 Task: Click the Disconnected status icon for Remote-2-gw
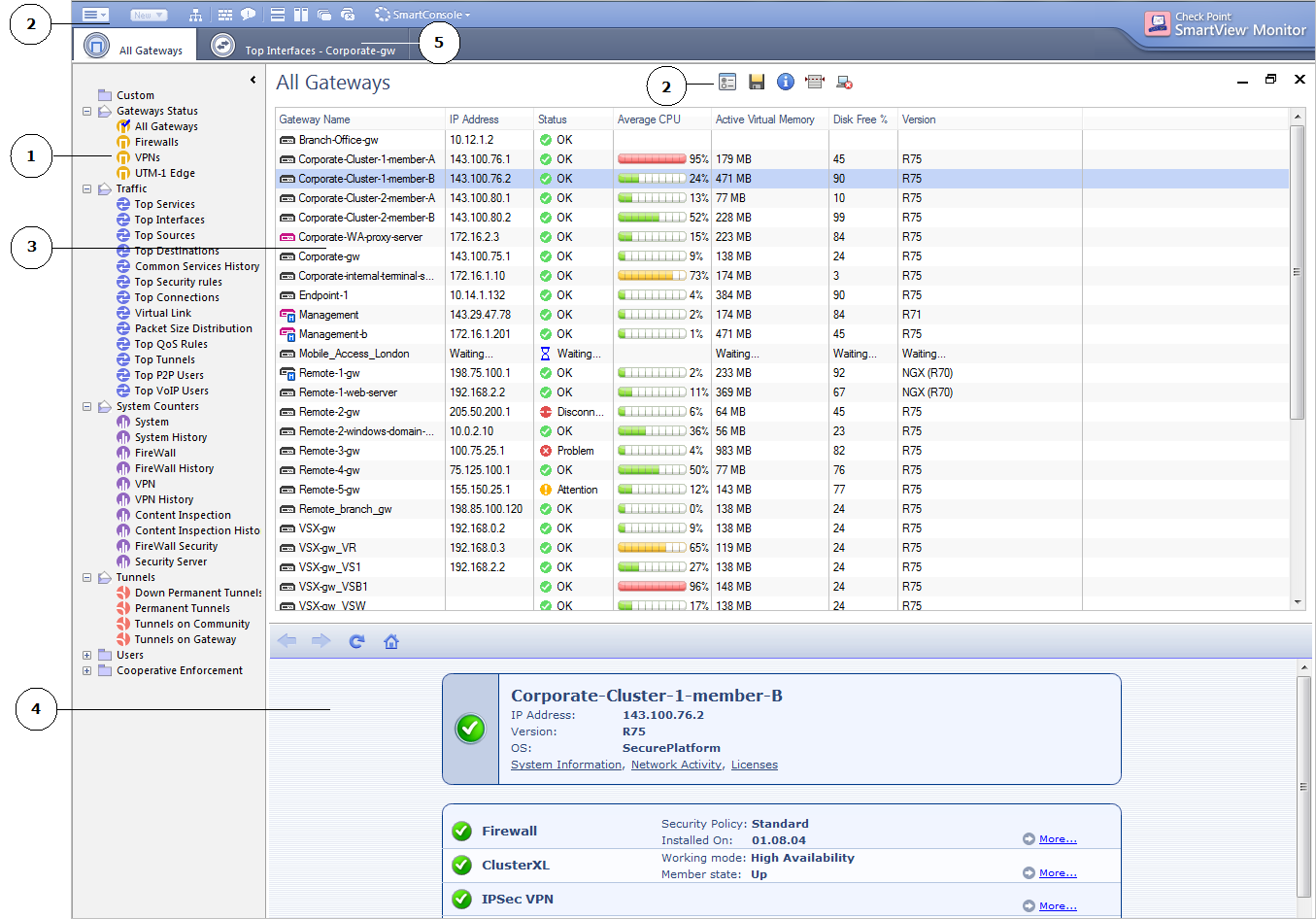coord(546,412)
